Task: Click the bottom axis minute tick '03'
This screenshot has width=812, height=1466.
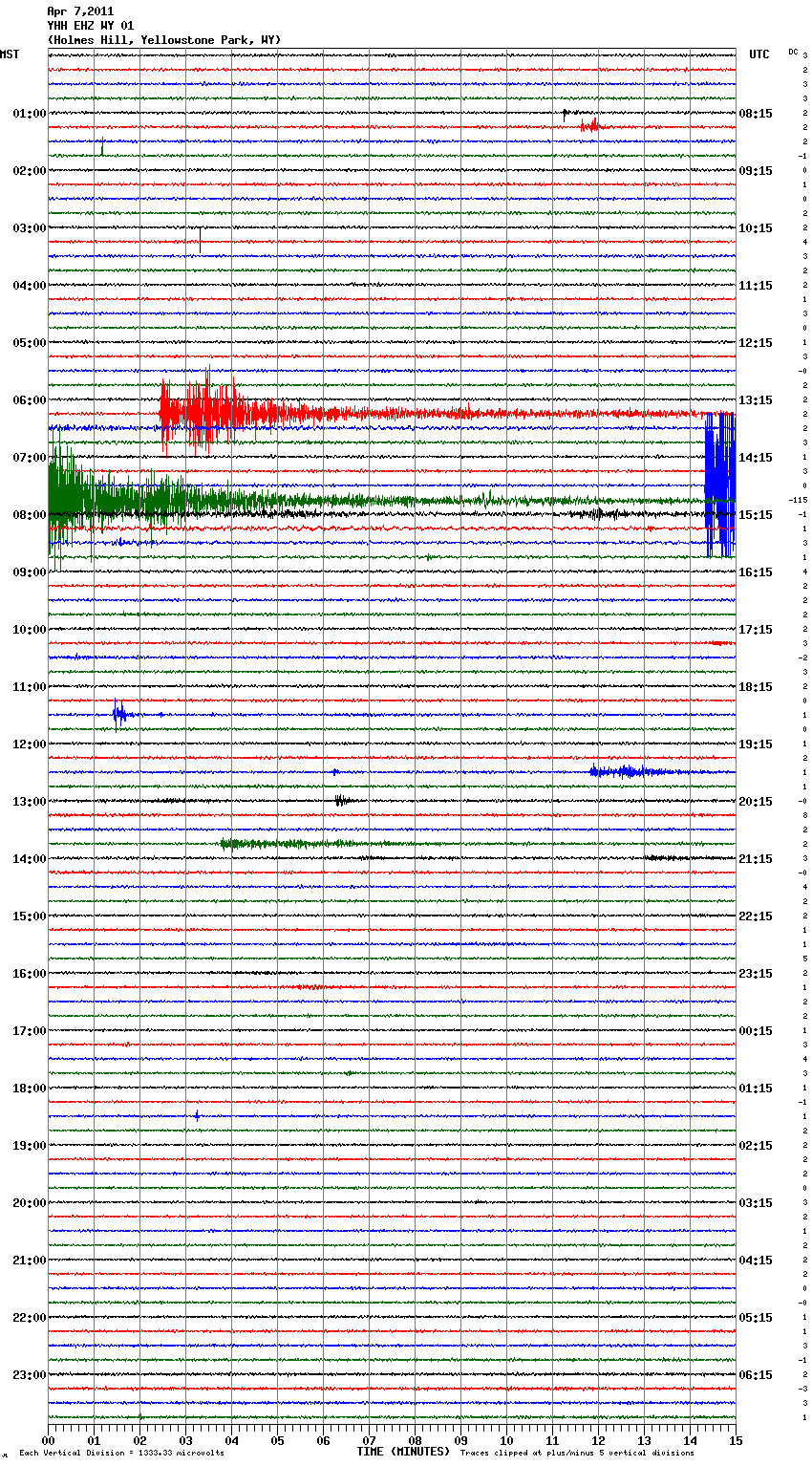Action: tap(186, 1440)
